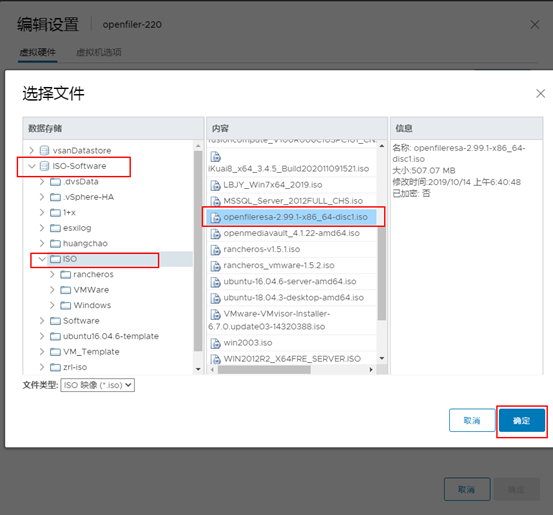Viewport: 553px width, 515px height.
Task: Cancel the 选择文件 dialog
Action: (472, 420)
